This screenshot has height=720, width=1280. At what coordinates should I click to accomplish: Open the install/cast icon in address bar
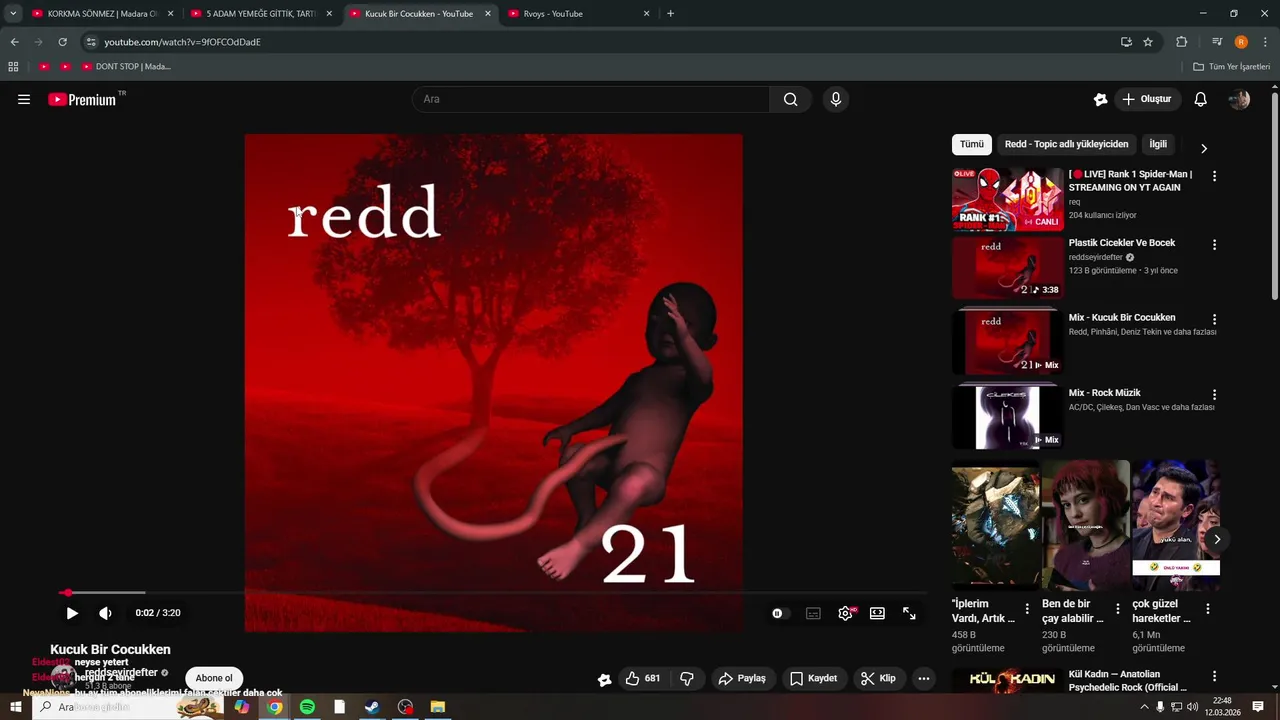(x=1126, y=42)
